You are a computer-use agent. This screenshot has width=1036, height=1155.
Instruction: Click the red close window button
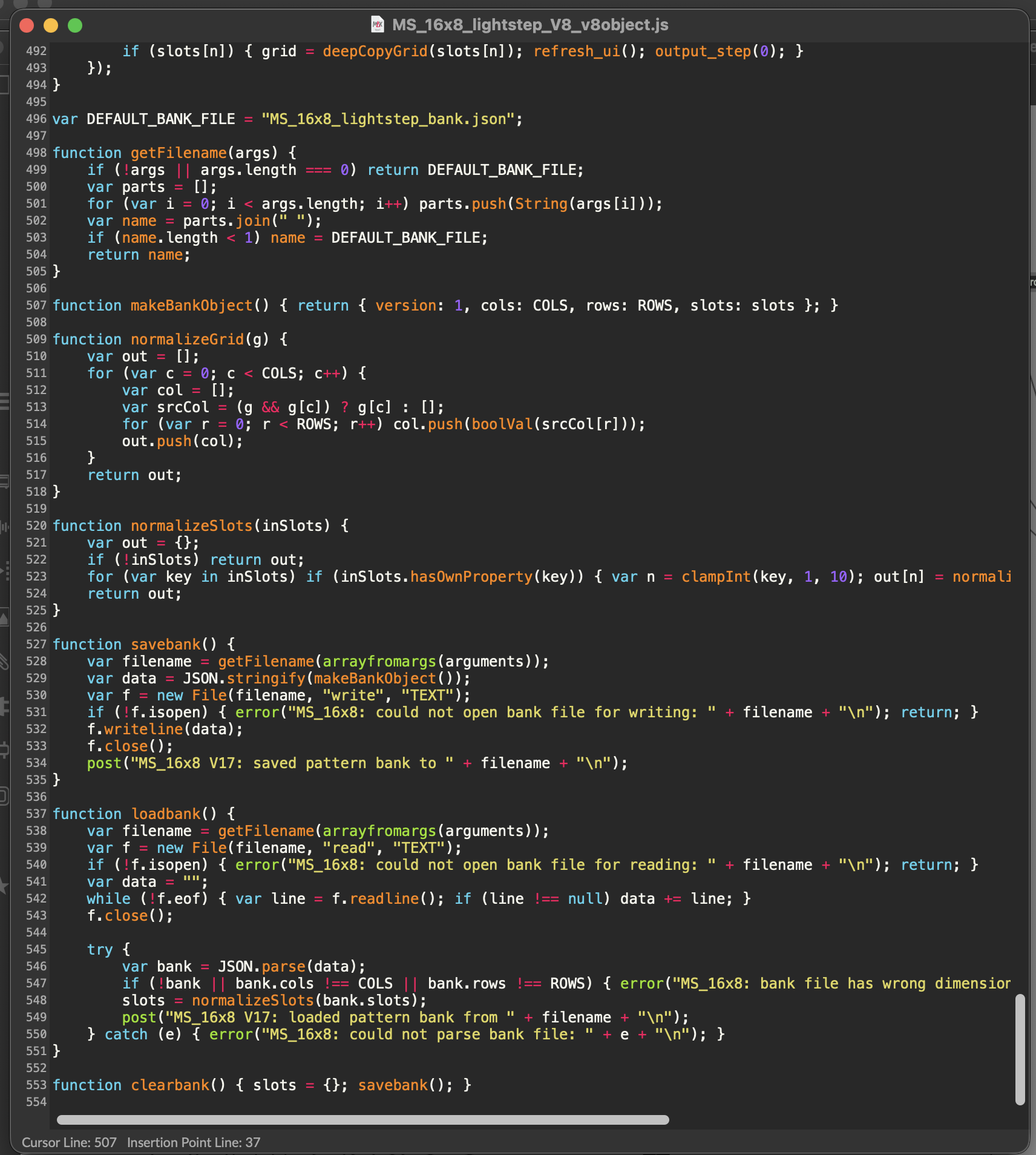[x=27, y=25]
